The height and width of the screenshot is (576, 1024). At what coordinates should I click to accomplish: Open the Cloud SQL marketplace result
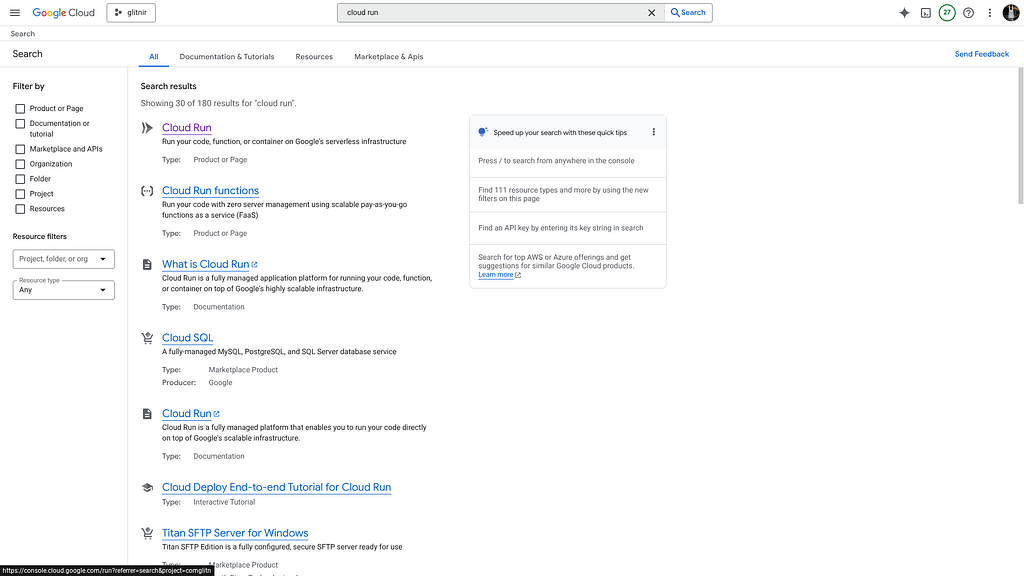pyautogui.click(x=187, y=338)
